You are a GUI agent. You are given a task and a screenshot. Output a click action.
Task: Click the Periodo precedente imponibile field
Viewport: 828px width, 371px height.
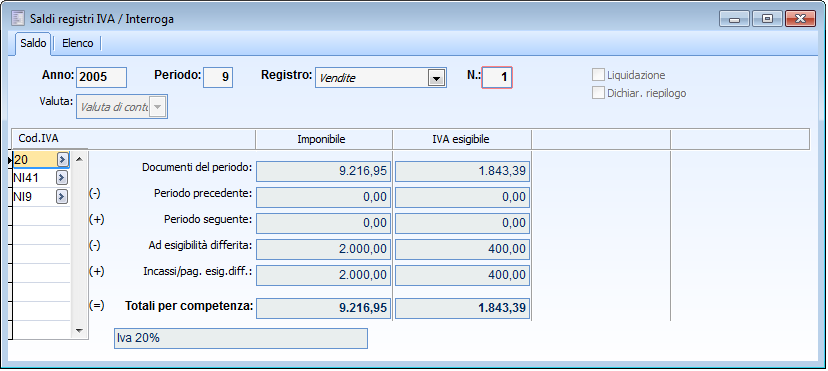pos(323,197)
